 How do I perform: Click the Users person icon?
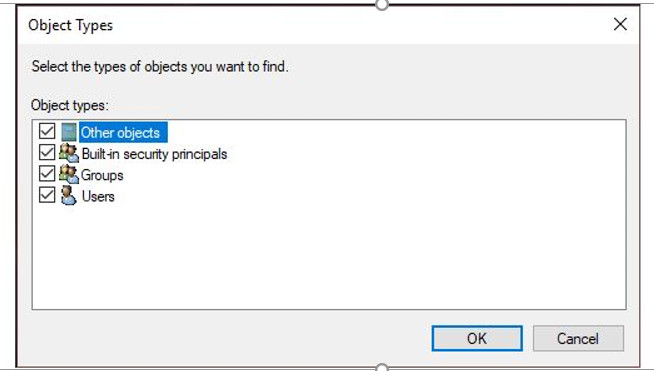point(68,195)
